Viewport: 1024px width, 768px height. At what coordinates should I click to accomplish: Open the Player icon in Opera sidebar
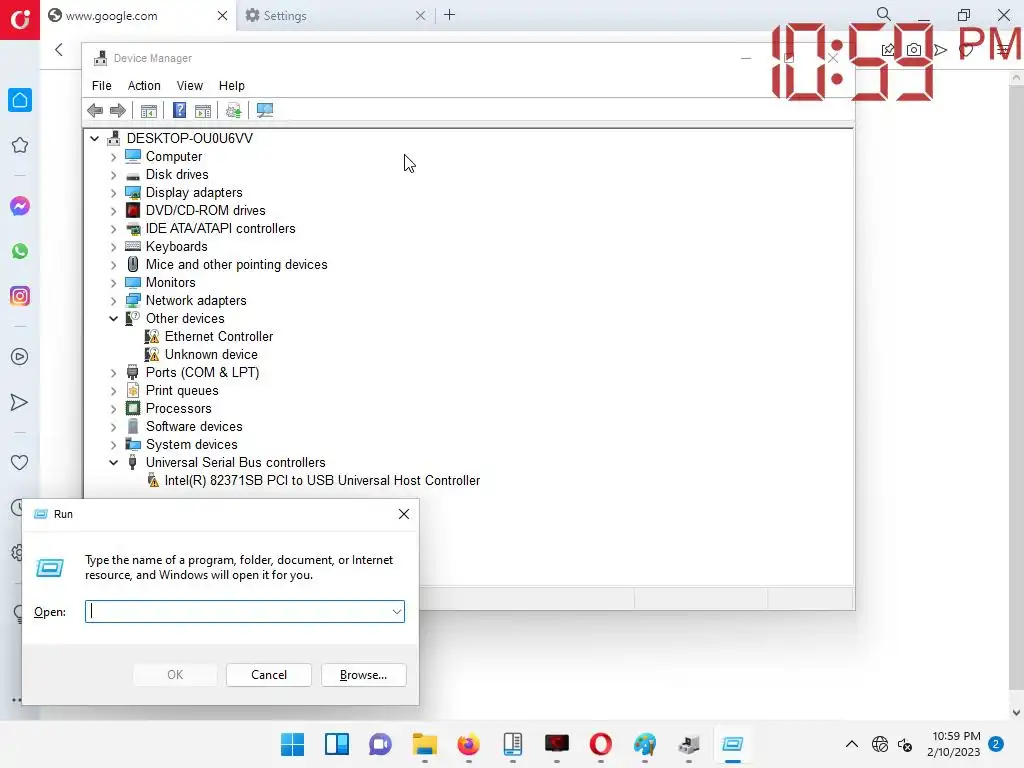pos(20,357)
